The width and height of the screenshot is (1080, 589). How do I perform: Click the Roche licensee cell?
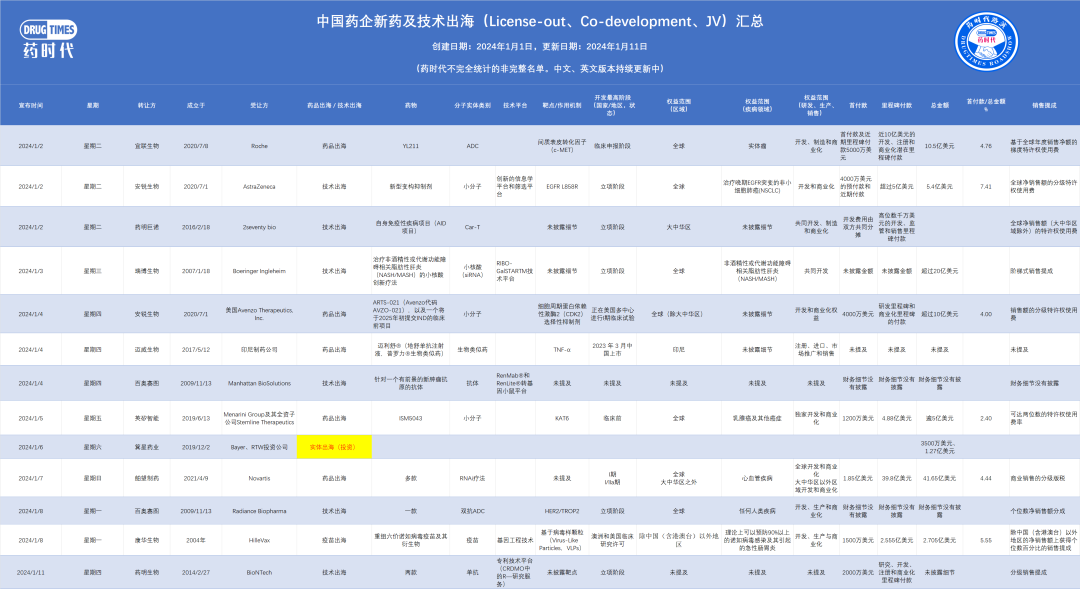click(x=259, y=146)
